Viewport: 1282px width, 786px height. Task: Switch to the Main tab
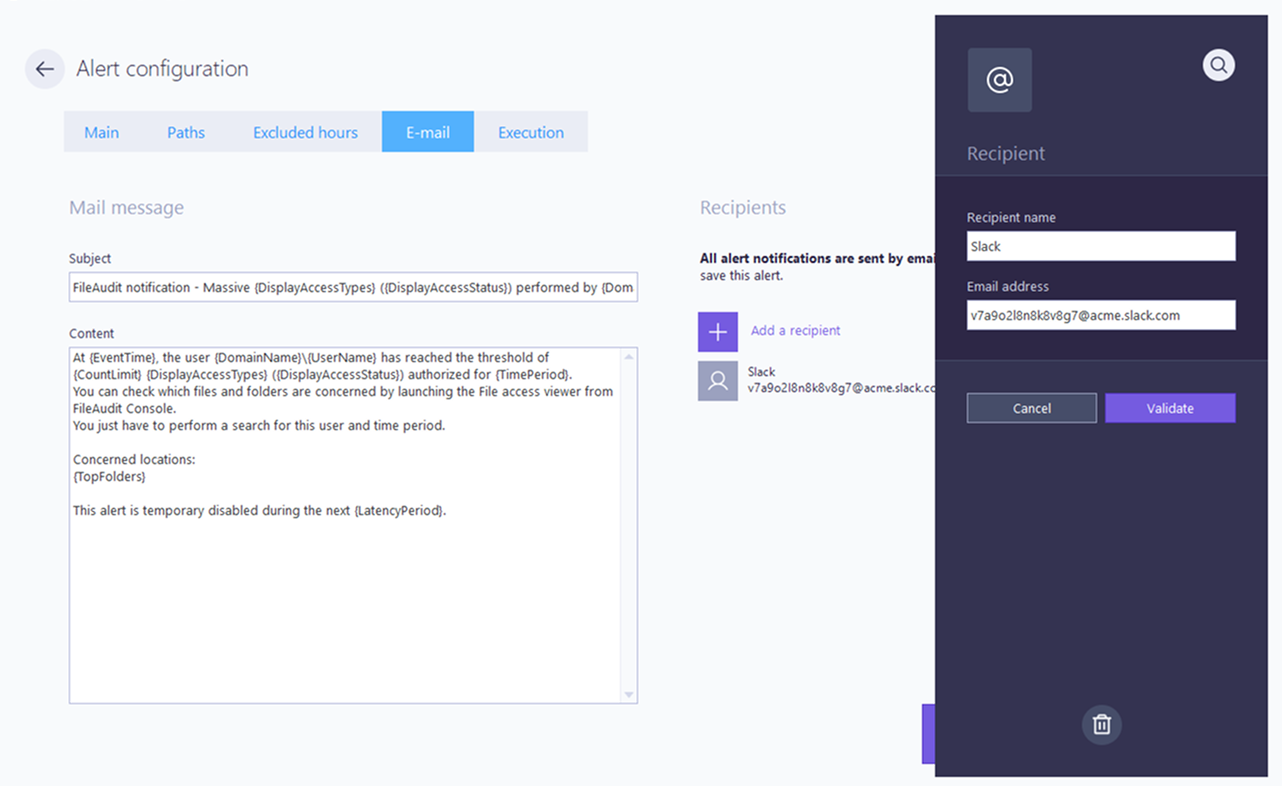101,132
